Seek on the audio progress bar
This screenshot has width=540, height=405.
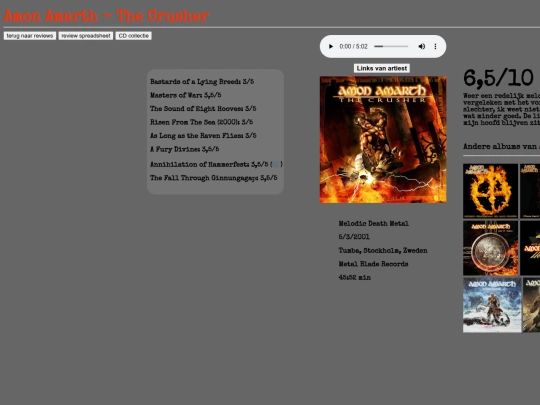coord(391,46)
